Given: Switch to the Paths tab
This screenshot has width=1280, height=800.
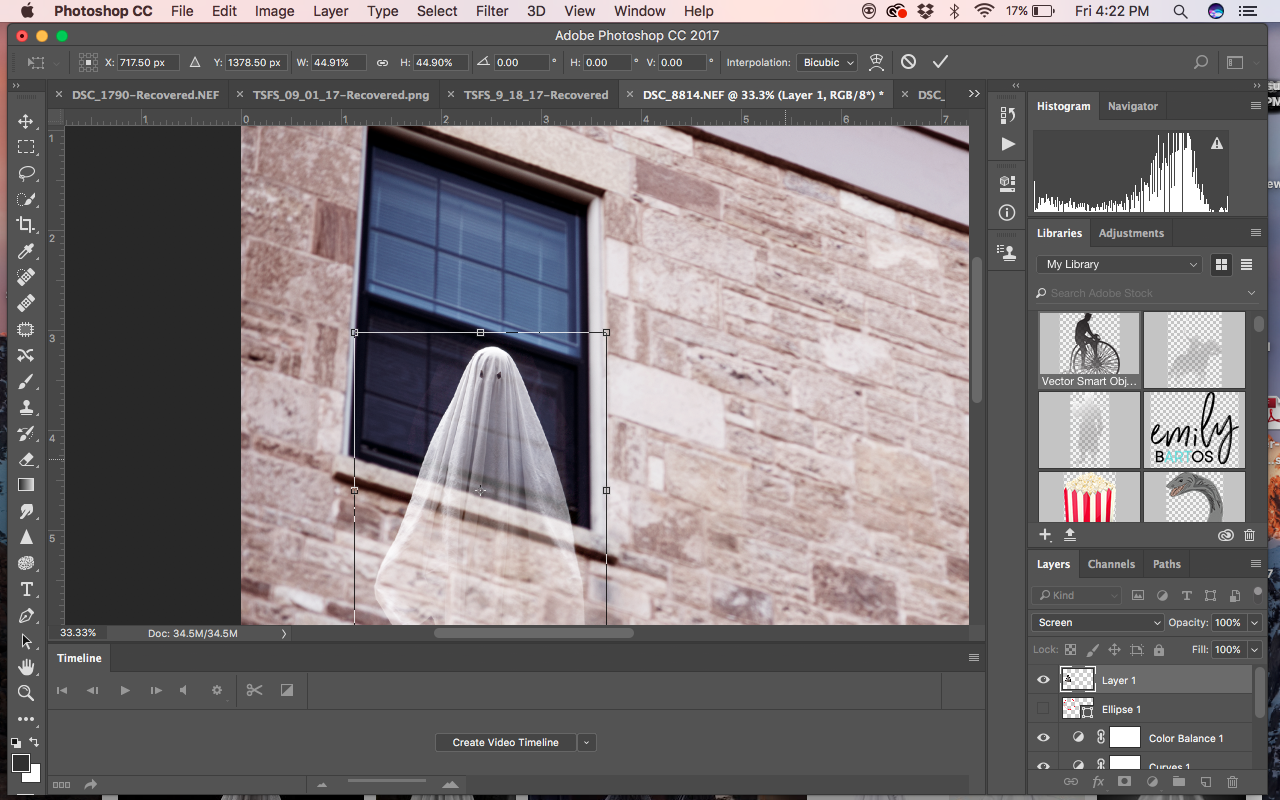Looking at the screenshot, I should pyautogui.click(x=1166, y=564).
